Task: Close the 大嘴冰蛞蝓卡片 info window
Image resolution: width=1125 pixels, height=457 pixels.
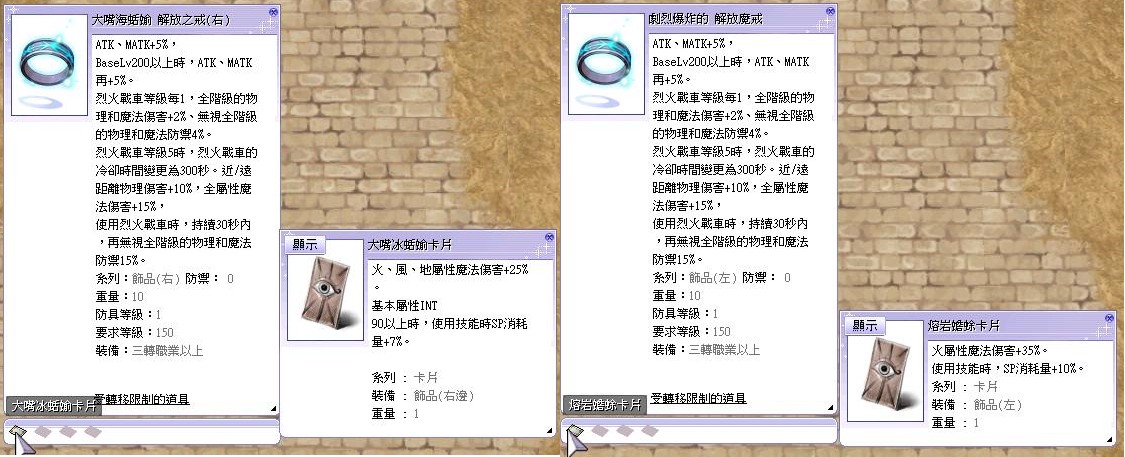Action: click(x=549, y=237)
